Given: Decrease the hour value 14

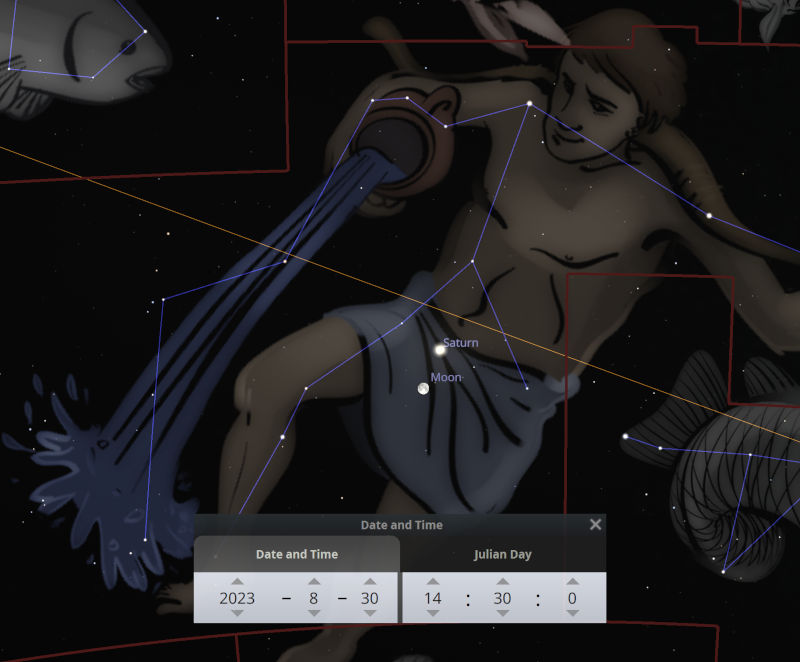Looking at the screenshot, I should [433, 614].
